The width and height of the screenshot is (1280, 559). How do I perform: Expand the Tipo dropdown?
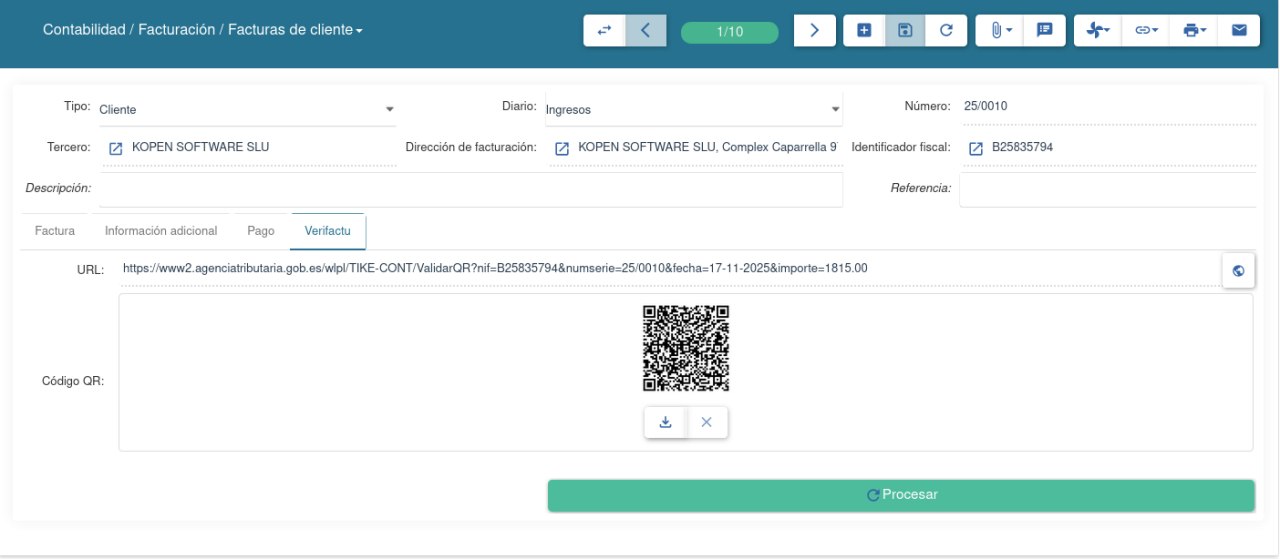coord(390,109)
